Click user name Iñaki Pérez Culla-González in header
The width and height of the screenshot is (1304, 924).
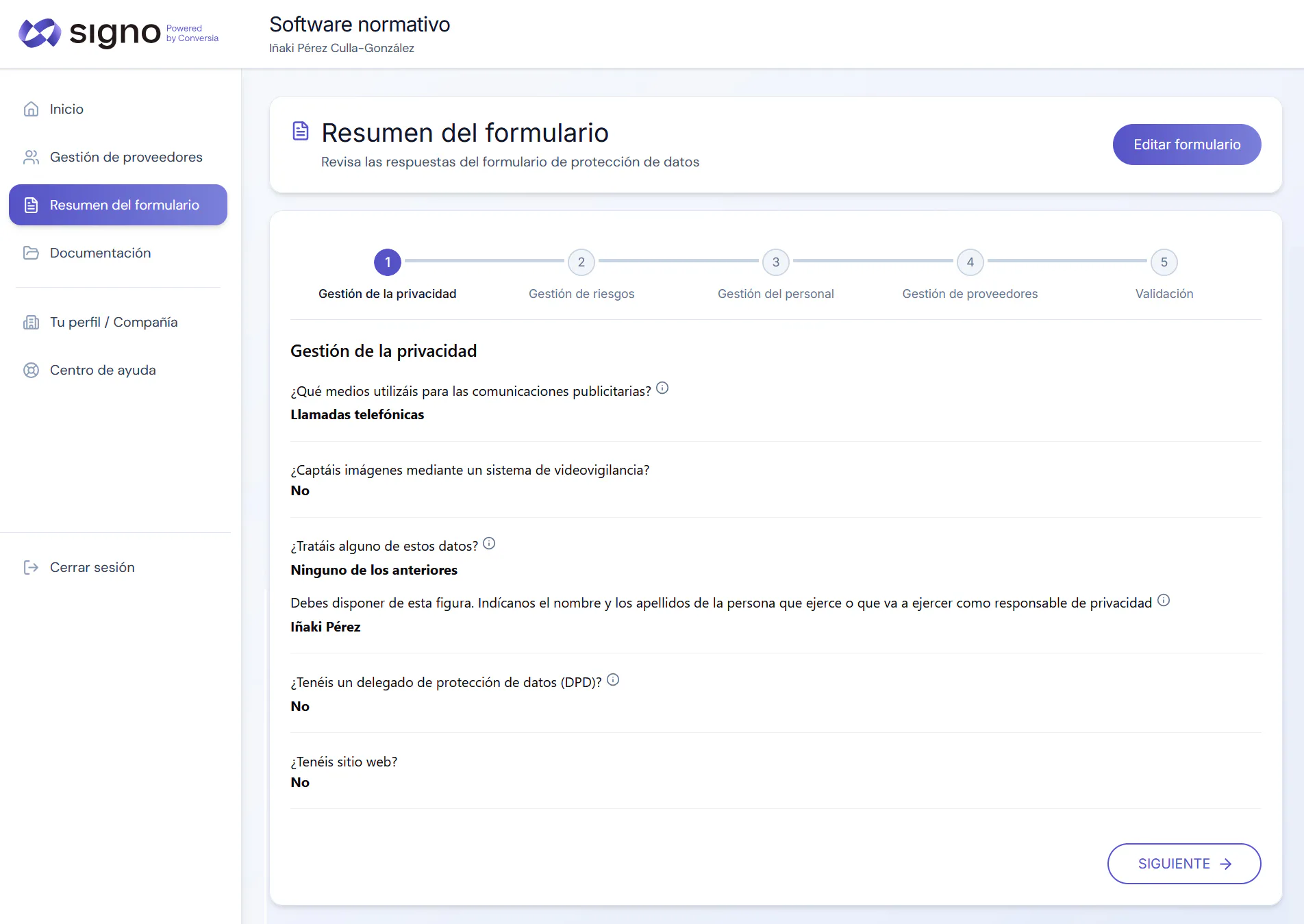[342, 48]
